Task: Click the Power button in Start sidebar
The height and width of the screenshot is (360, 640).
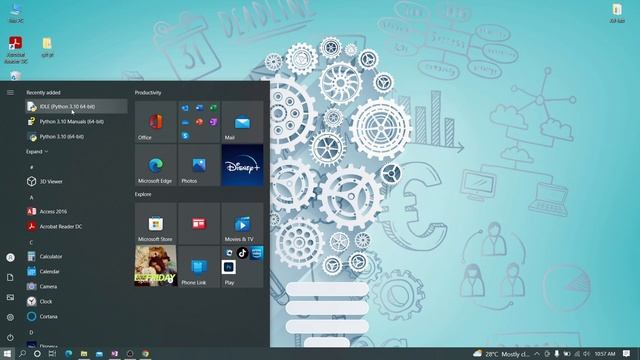Action: point(10,338)
